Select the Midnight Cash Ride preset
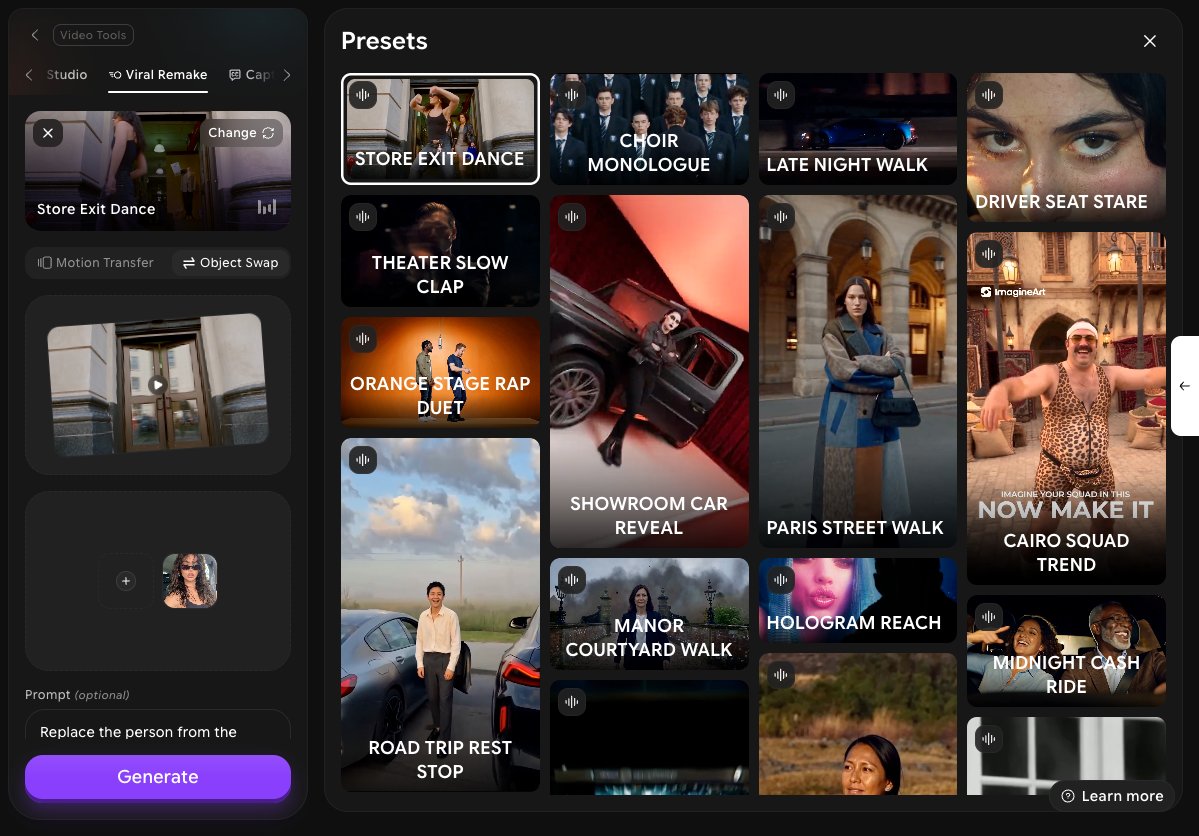The width and height of the screenshot is (1199, 836). pyautogui.click(x=1066, y=651)
